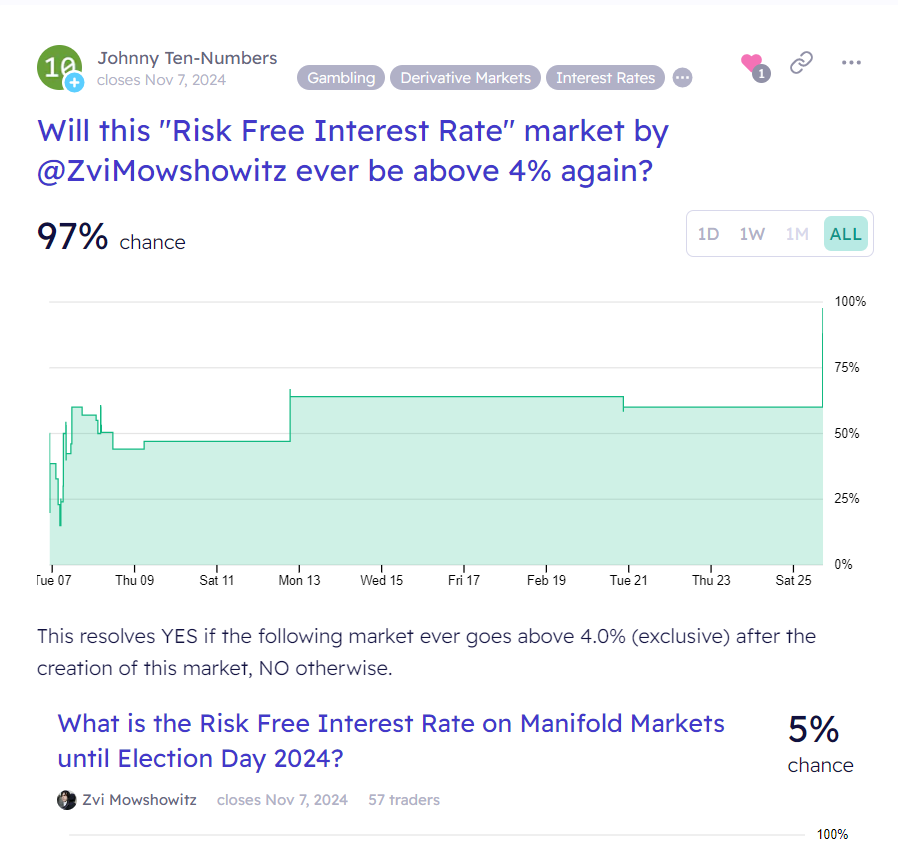Screen dimensions: 898x860
Task: Switch chart range to 1M
Action: pyautogui.click(x=797, y=234)
